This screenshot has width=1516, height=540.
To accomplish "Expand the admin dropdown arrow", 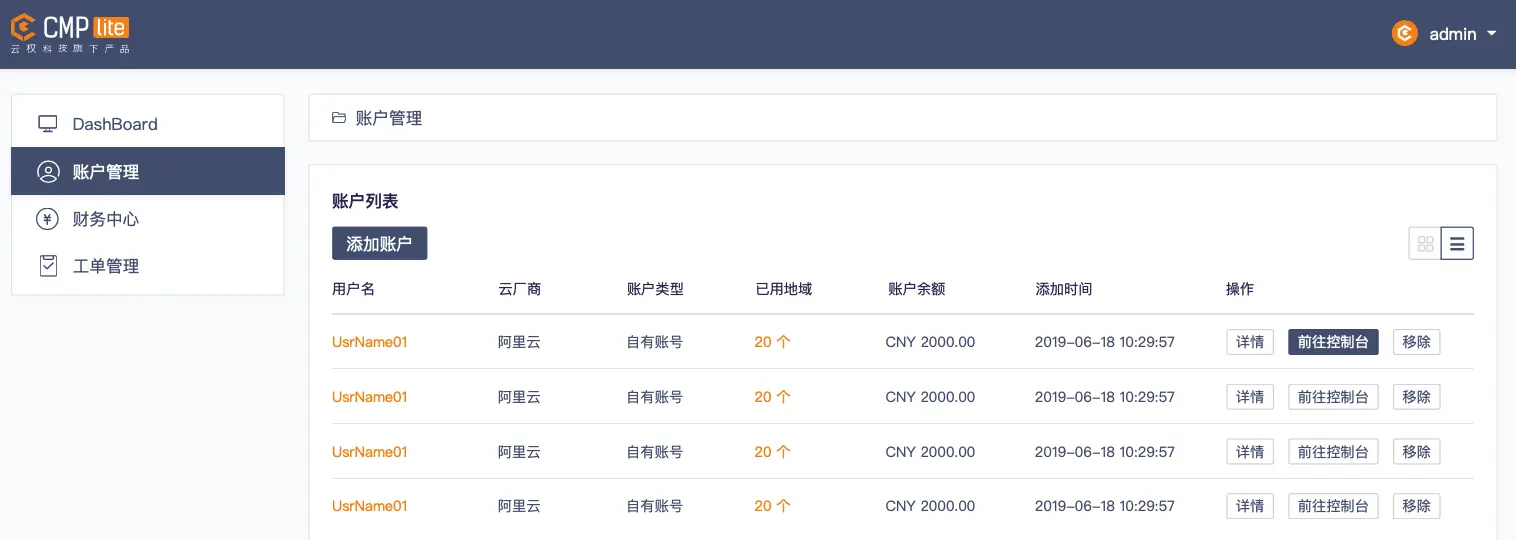I will click(x=1492, y=33).
